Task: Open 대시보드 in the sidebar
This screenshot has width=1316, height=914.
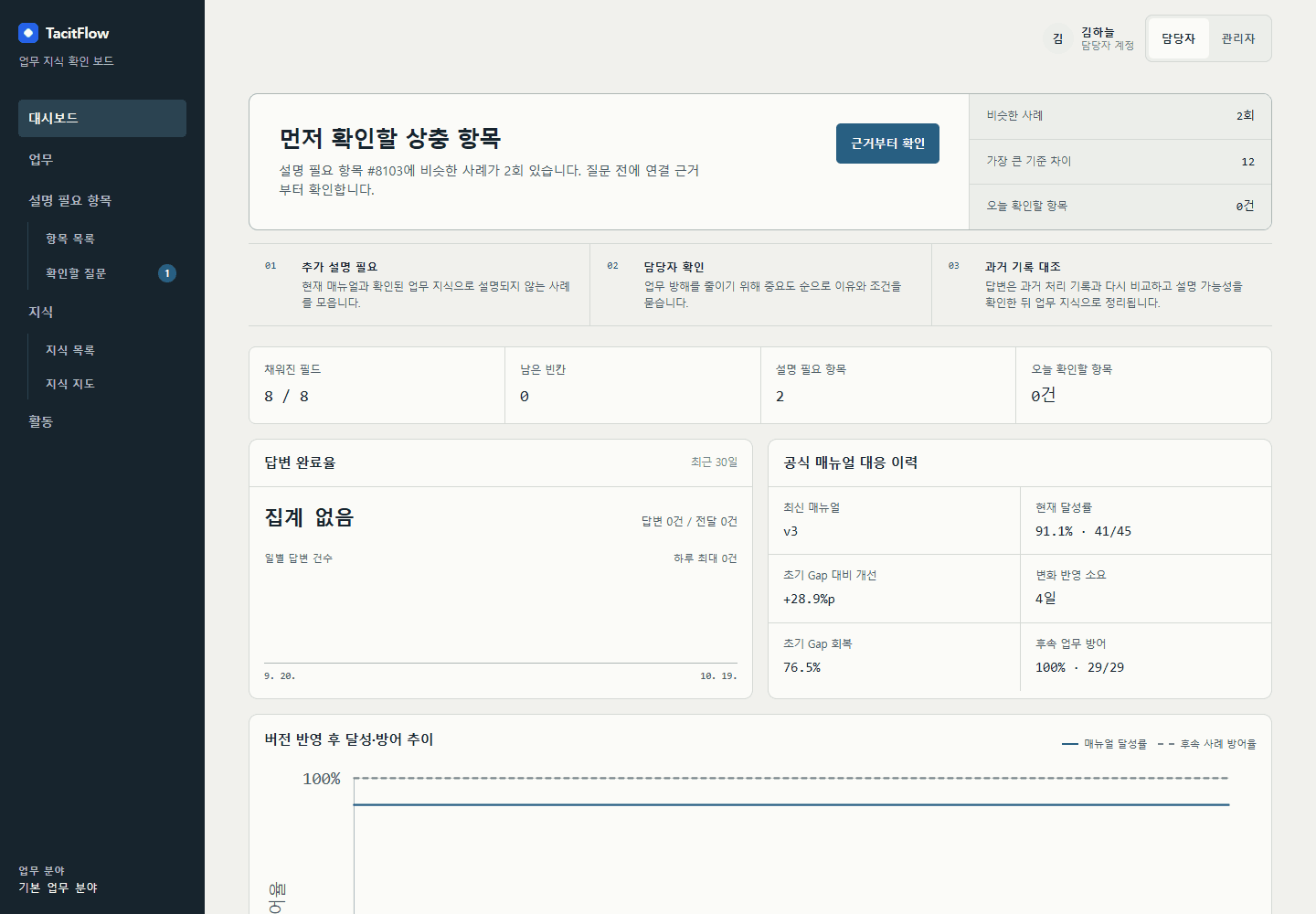Action: tap(102, 118)
